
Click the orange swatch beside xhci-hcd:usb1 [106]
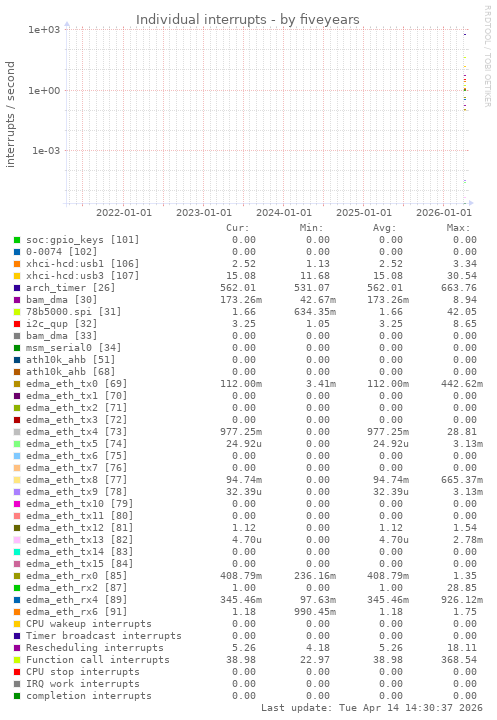click(17, 264)
